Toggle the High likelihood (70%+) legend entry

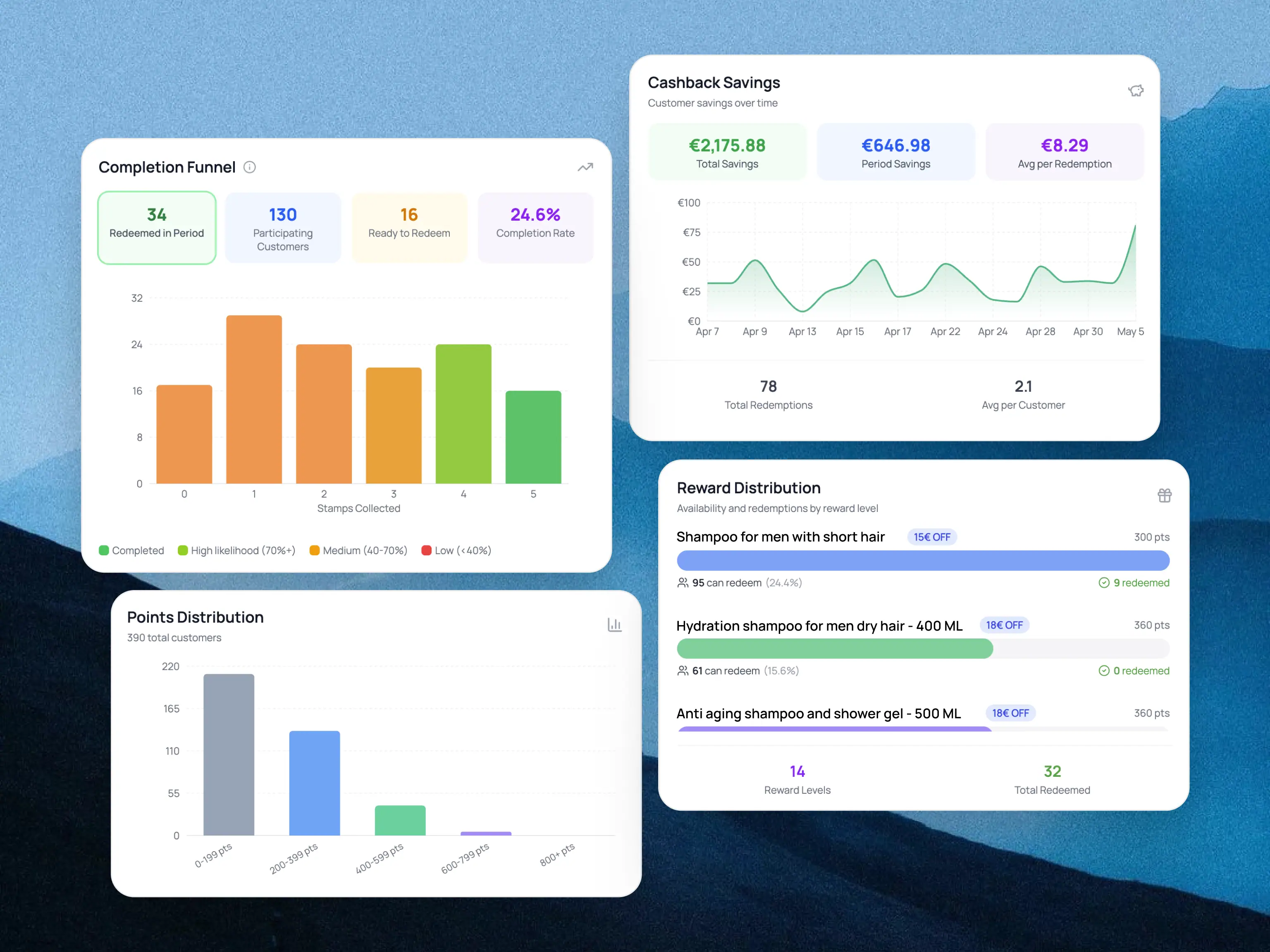[x=236, y=550]
